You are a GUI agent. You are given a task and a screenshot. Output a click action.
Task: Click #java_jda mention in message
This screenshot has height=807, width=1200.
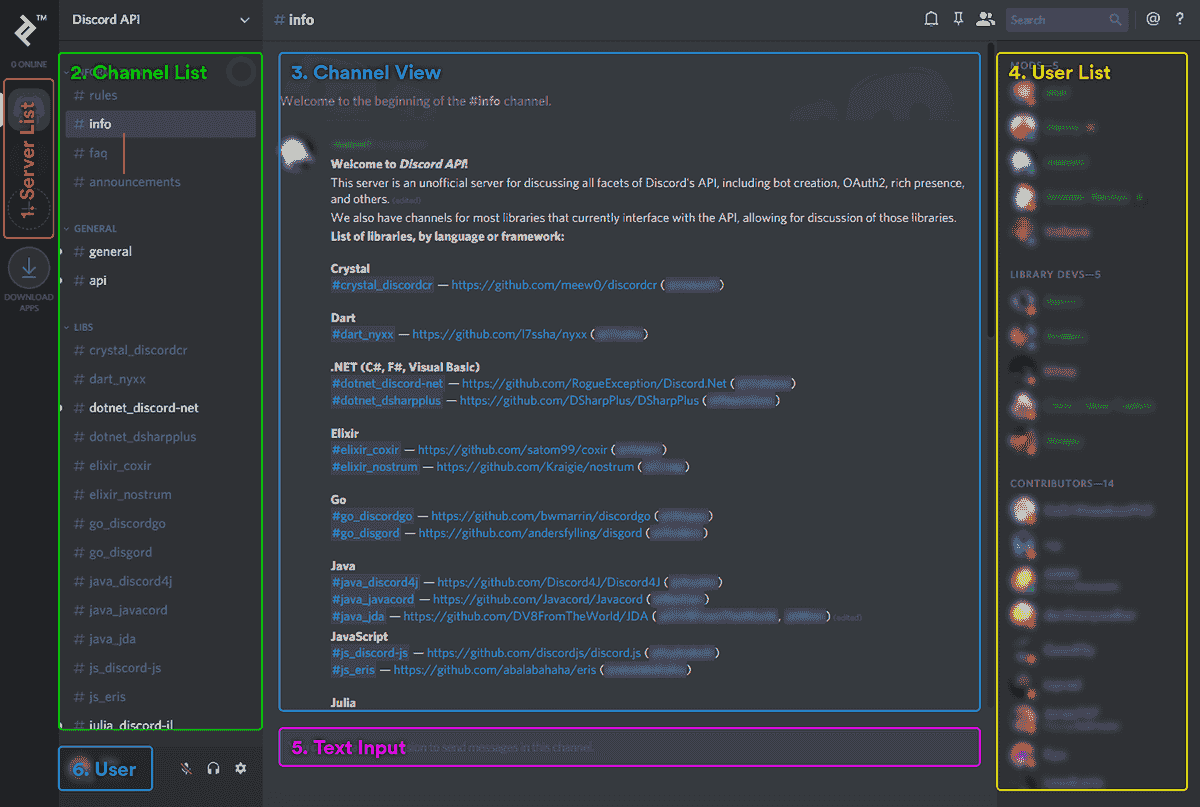click(x=358, y=617)
